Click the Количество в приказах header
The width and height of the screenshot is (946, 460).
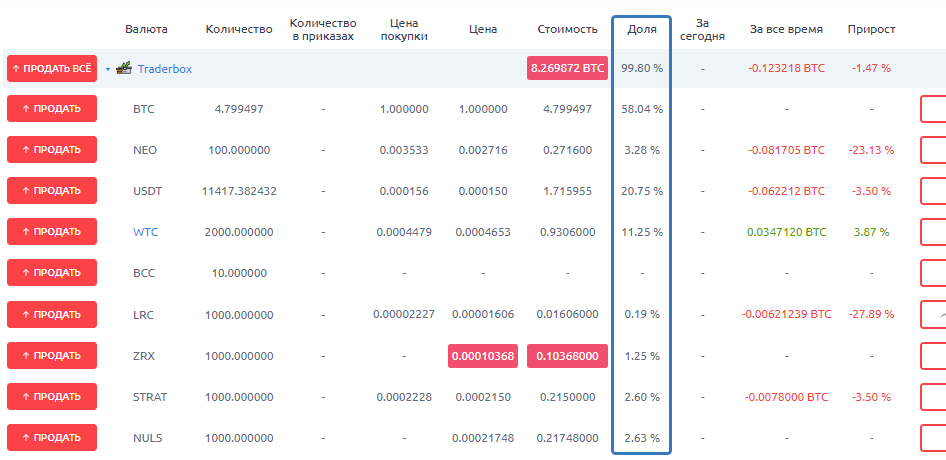323,29
